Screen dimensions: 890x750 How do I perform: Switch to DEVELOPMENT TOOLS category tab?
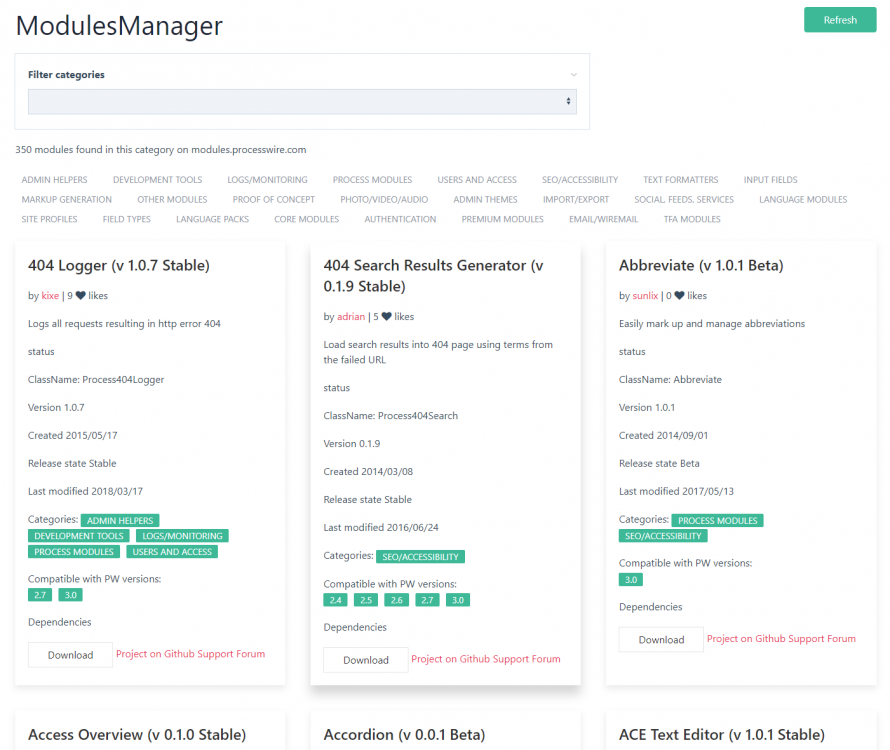tap(157, 180)
